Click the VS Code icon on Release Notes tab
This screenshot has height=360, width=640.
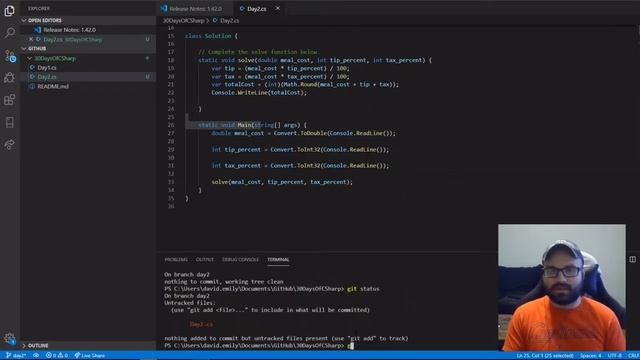coord(164,9)
